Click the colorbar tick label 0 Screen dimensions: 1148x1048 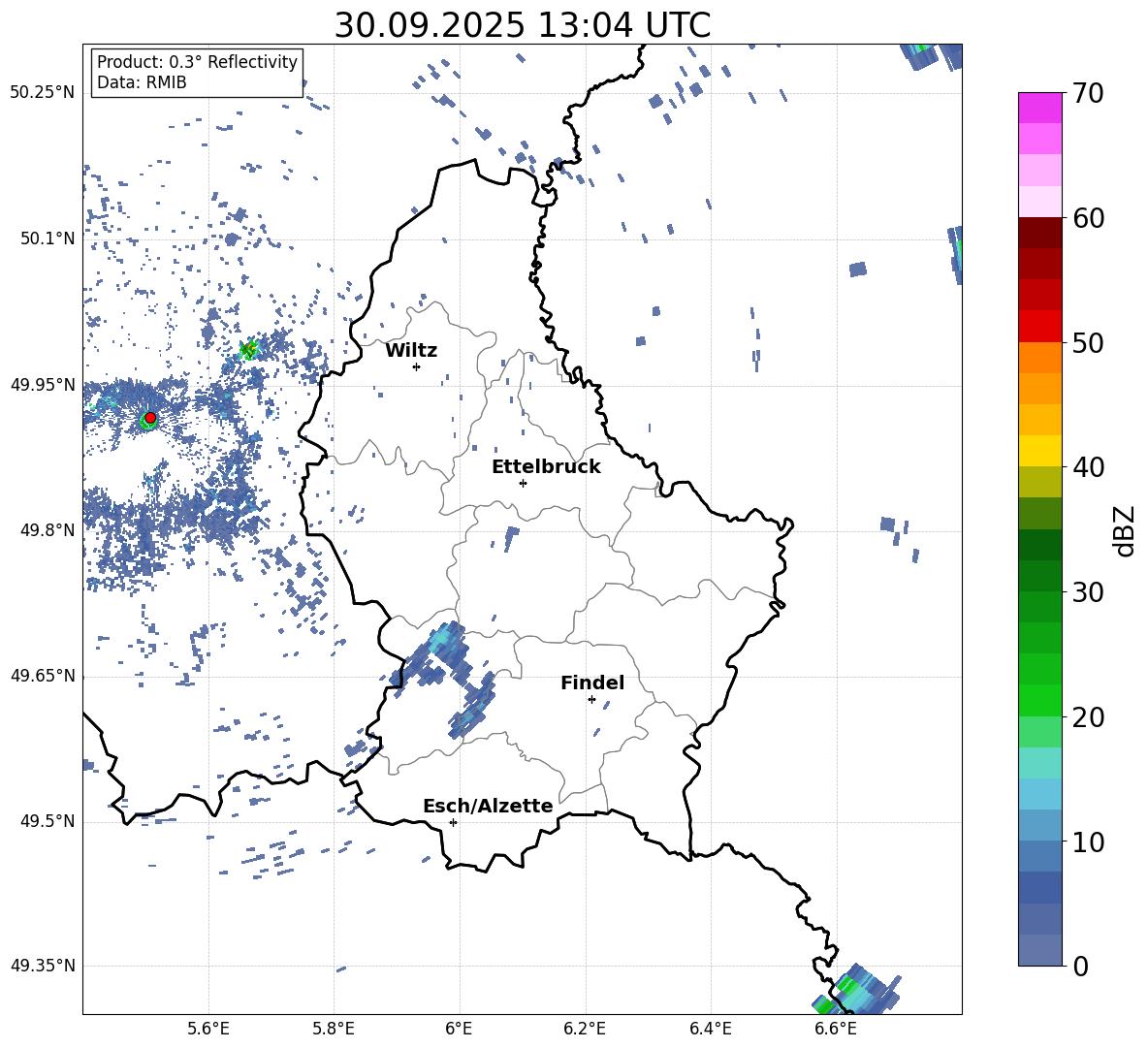(1080, 966)
